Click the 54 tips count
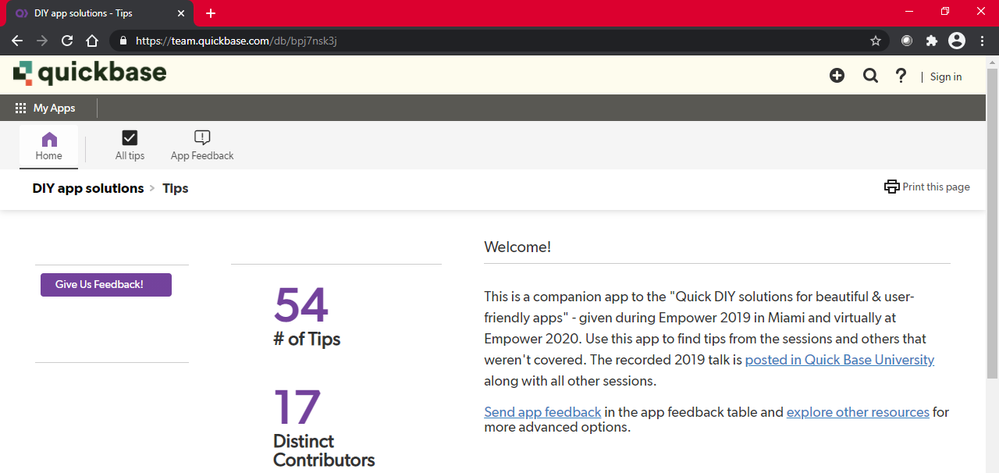The width and height of the screenshot is (999, 473). click(x=301, y=305)
